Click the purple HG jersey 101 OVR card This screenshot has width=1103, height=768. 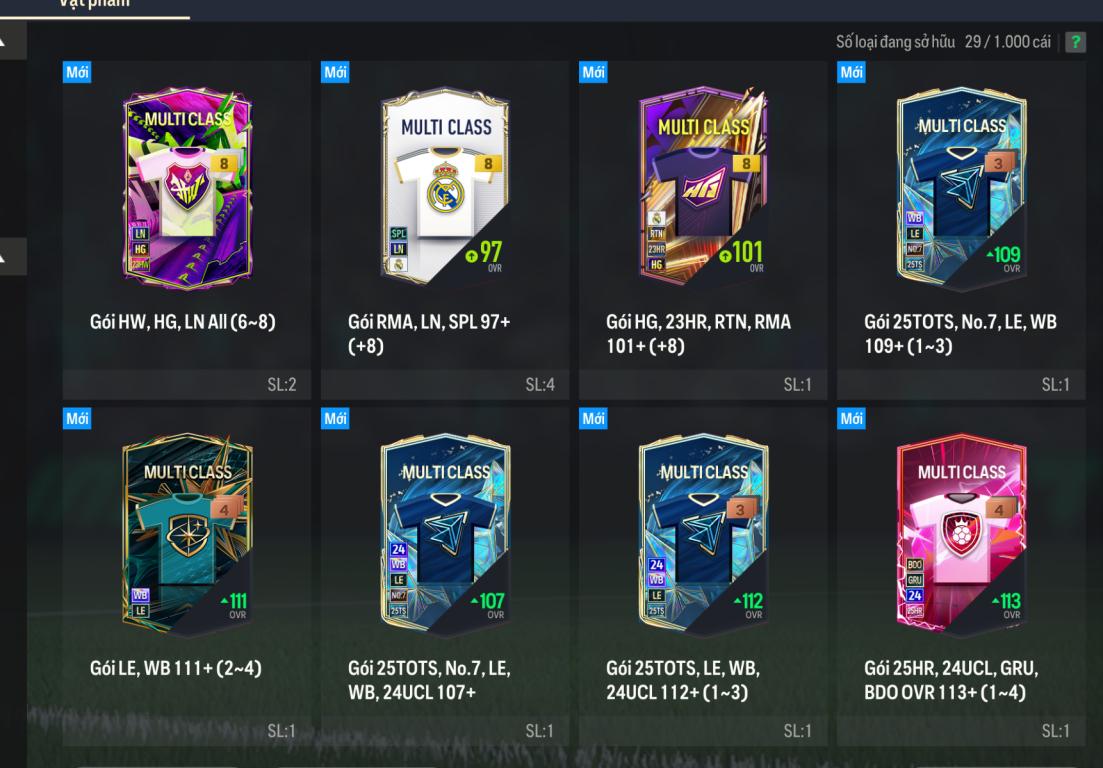pos(703,186)
